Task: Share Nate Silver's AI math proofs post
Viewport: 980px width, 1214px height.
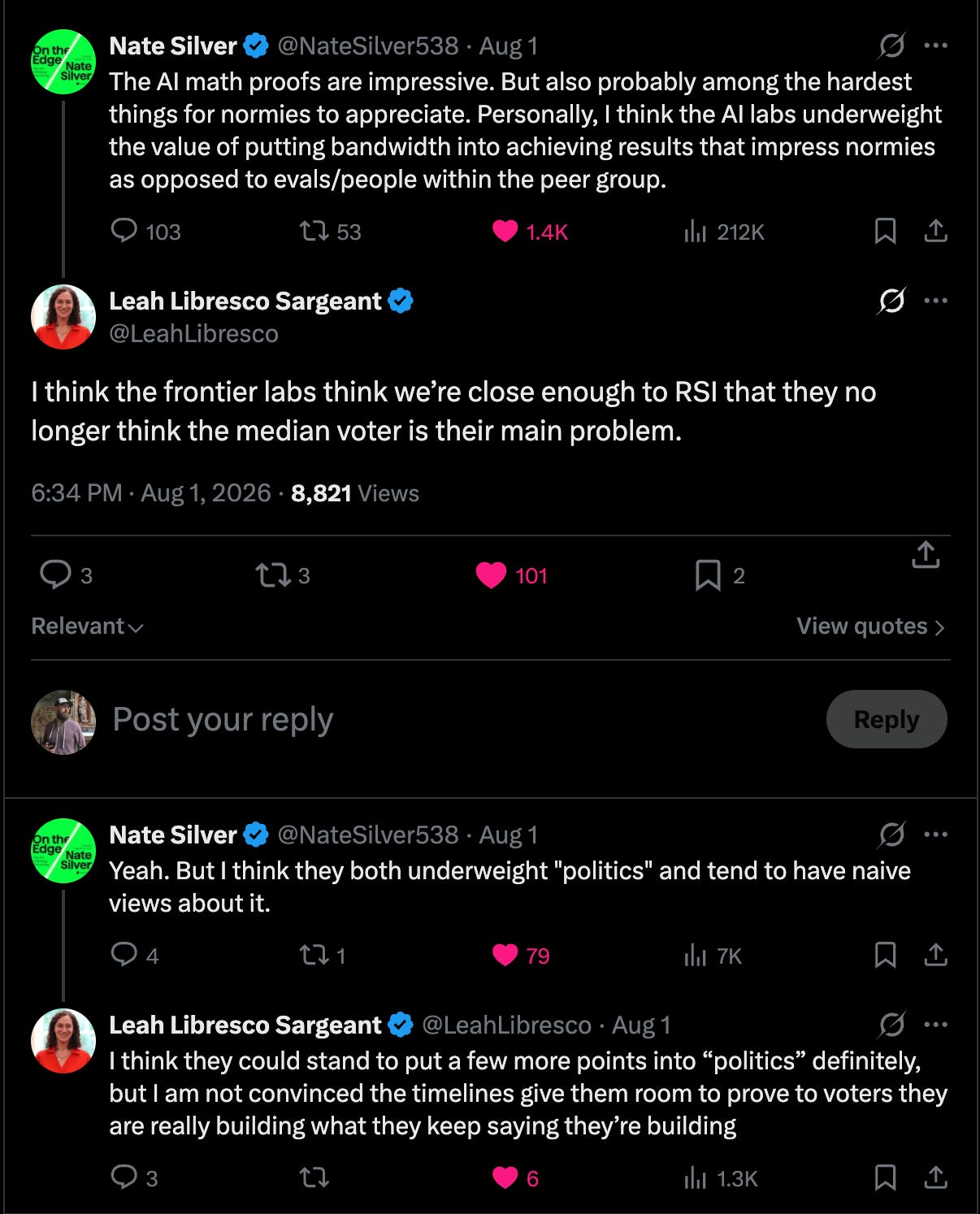Action: tap(935, 232)
